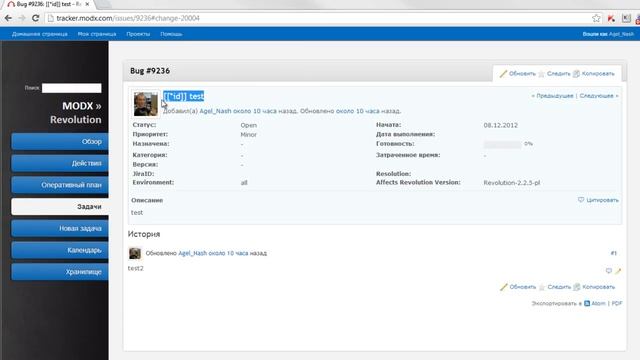Open Моя страница in top menu
The height and width of the screenshot is (360, 640).
[x=97, y=34]
